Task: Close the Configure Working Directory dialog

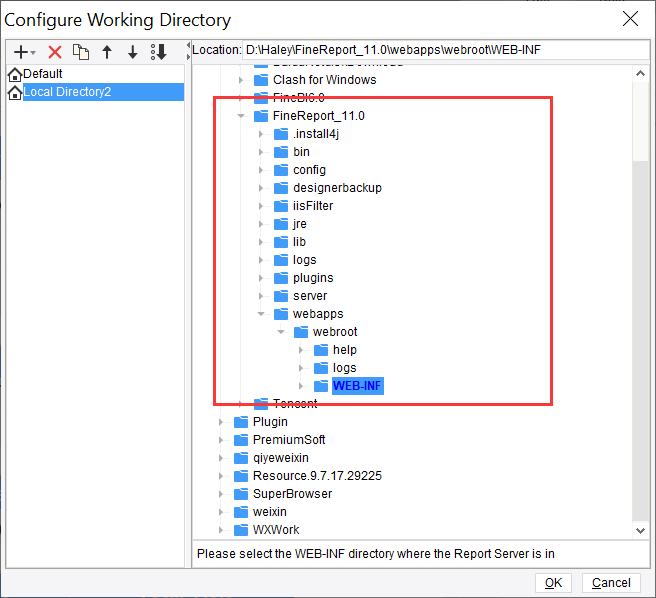Action: [630, 19]
